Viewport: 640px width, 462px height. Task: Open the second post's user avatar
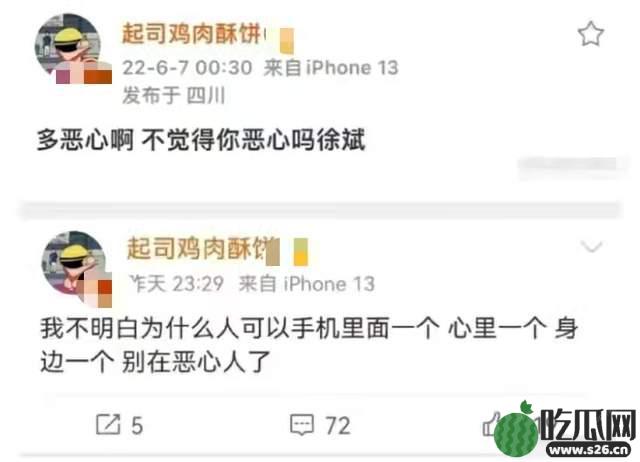[x=76, y=268]
